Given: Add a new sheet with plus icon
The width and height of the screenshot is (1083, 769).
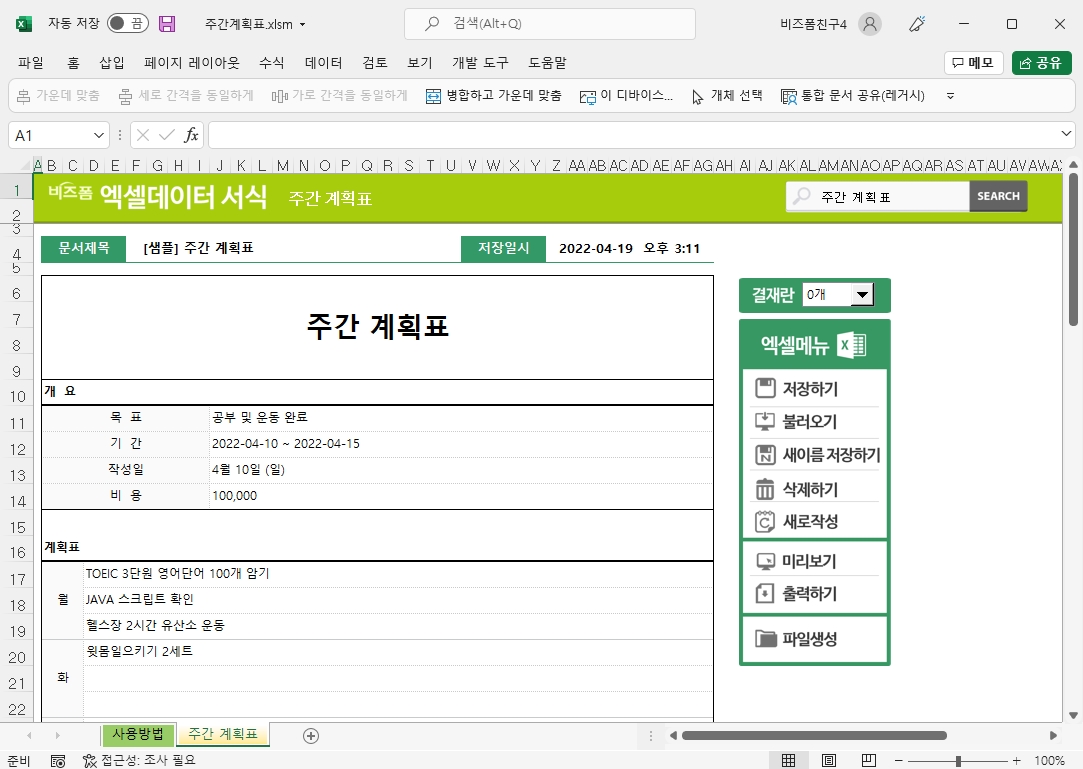Looking at the screenshot, I should pos(311,736).
